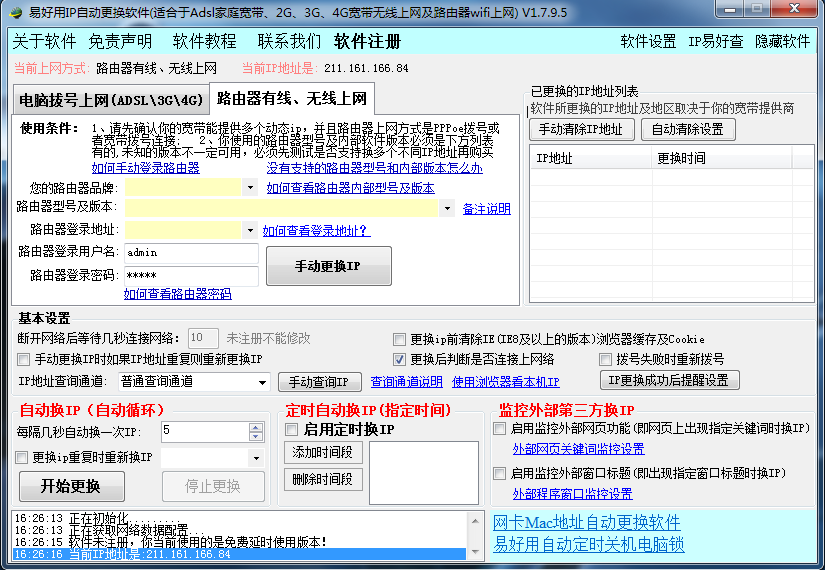Image resolution: width=825 pixels, height=570 pixels.
Task: Open 网卡Mac地址自动更换软件 link
Action: [x=587, y=522]
